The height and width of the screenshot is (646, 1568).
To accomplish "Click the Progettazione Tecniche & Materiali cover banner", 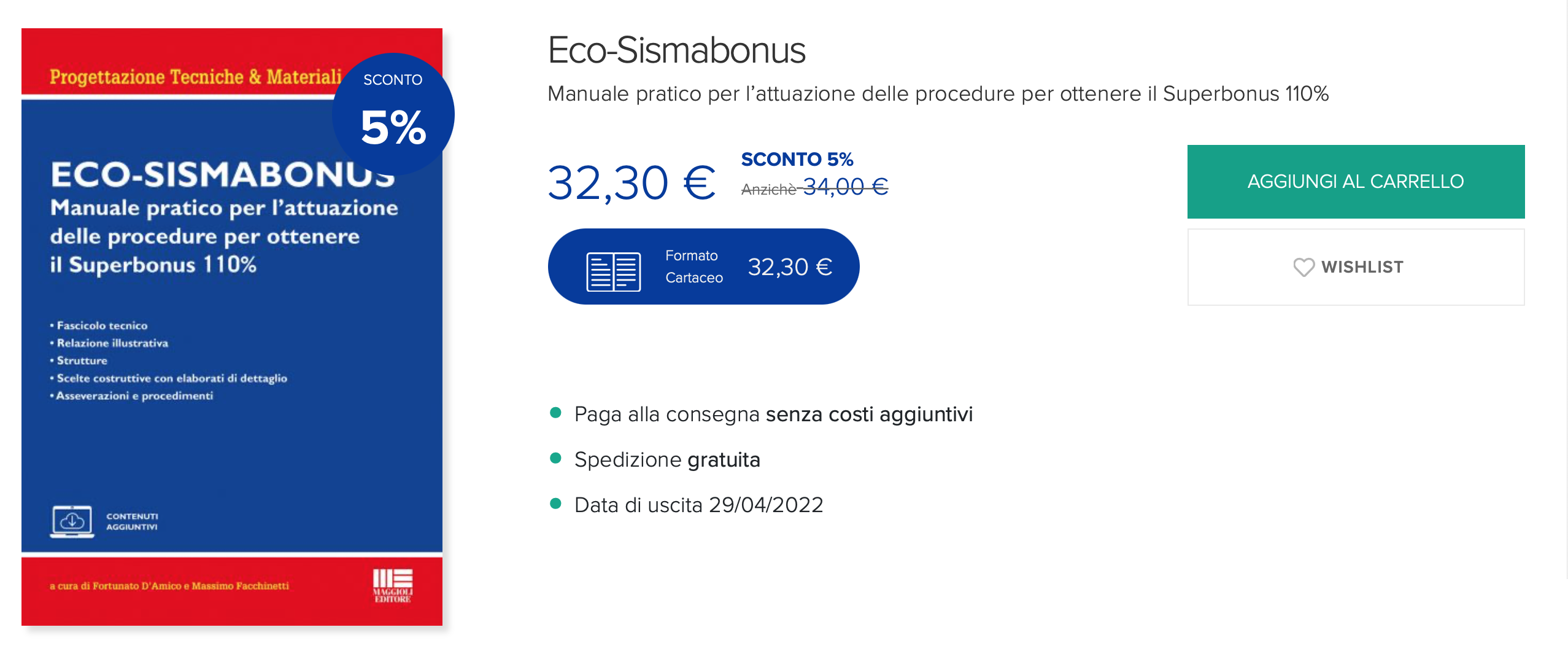I will click(x=195, y=77).
